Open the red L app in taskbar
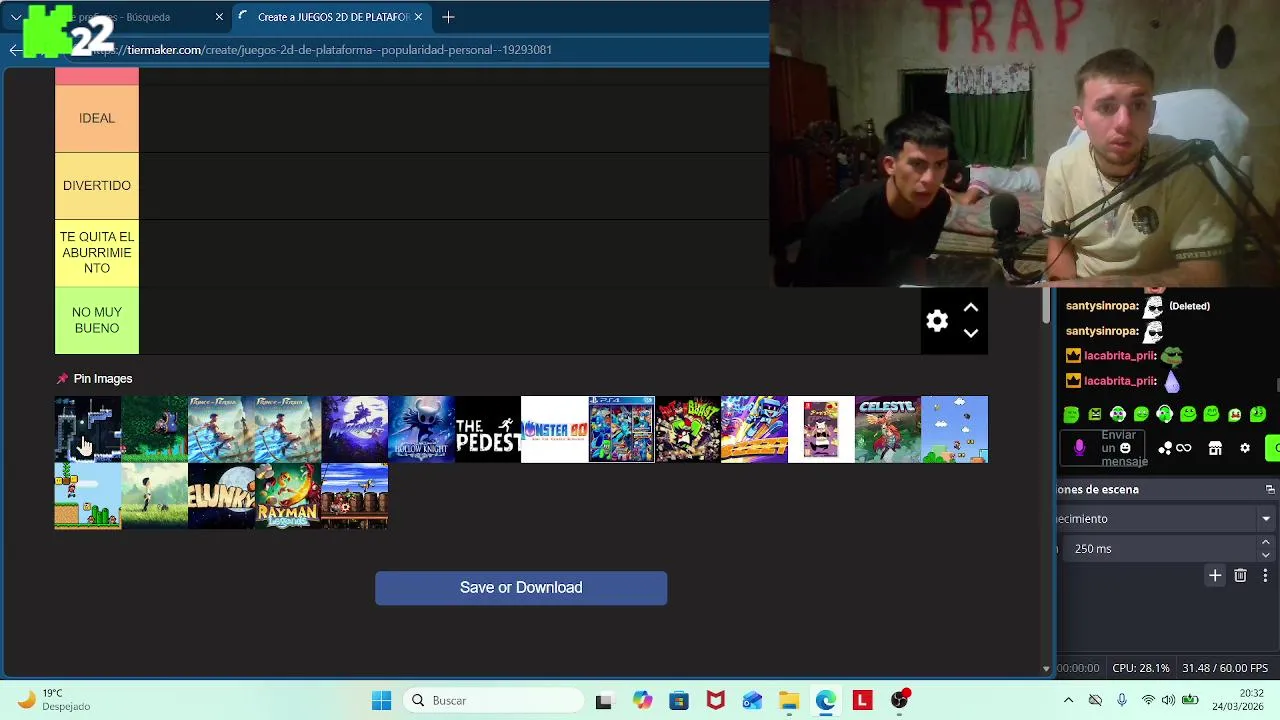Image resolution: width=1280 pixels, height=720 pixels. [x=862, y=701]
